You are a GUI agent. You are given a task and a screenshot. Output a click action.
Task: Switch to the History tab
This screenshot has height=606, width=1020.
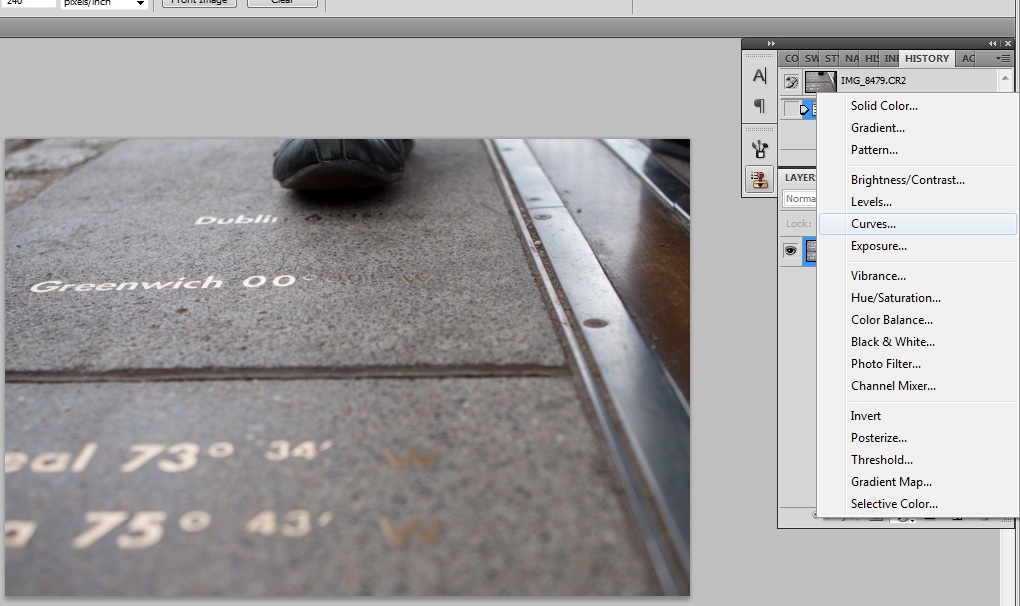point(926,59)
